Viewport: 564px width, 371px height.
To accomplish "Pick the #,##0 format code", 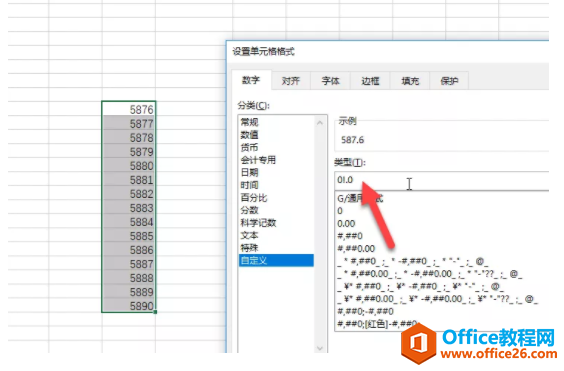I will coord(350,236).
